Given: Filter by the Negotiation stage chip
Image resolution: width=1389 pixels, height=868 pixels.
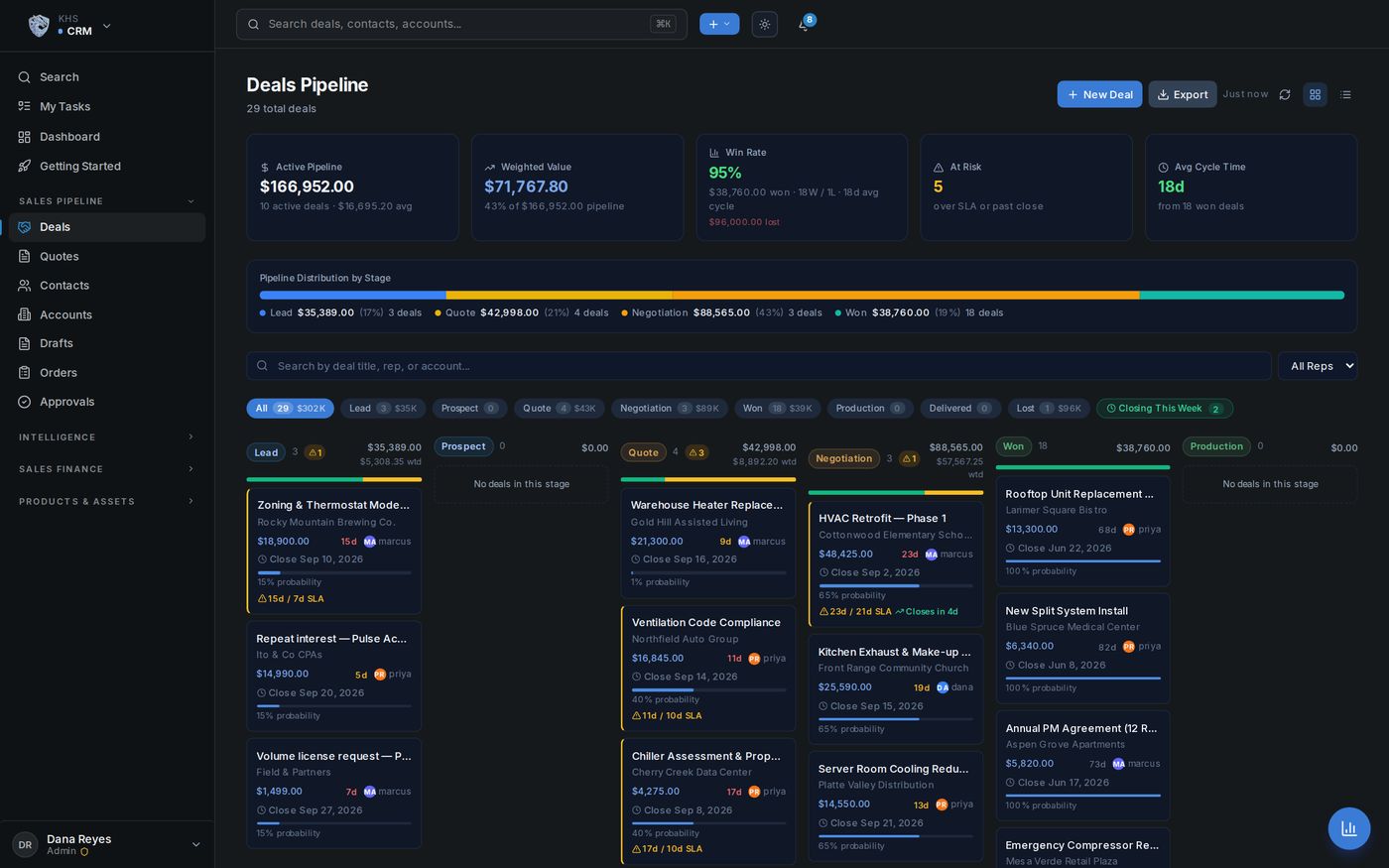Looking at the screenshot, I should (x=670, y=409).
